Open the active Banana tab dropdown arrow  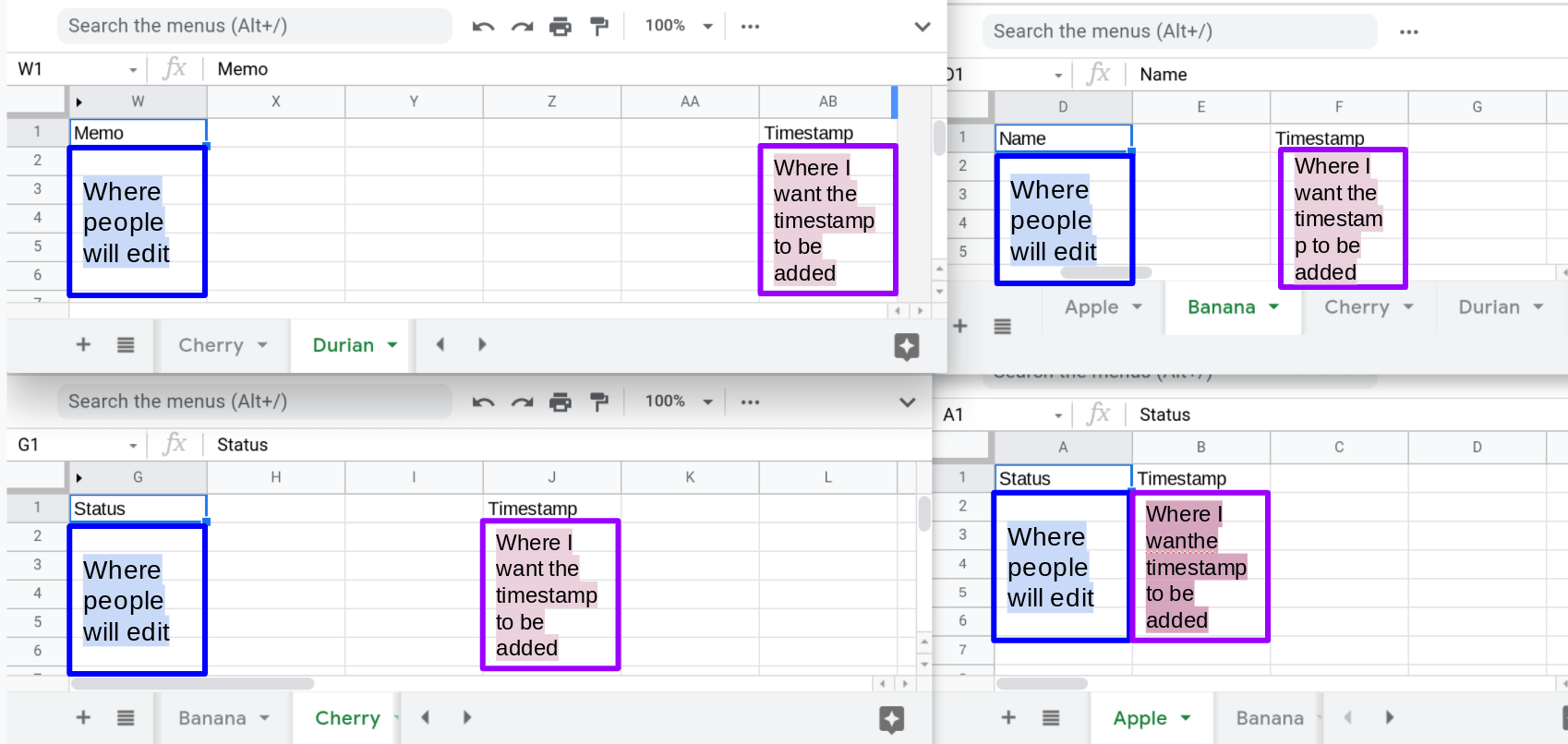click(1274, 307)
